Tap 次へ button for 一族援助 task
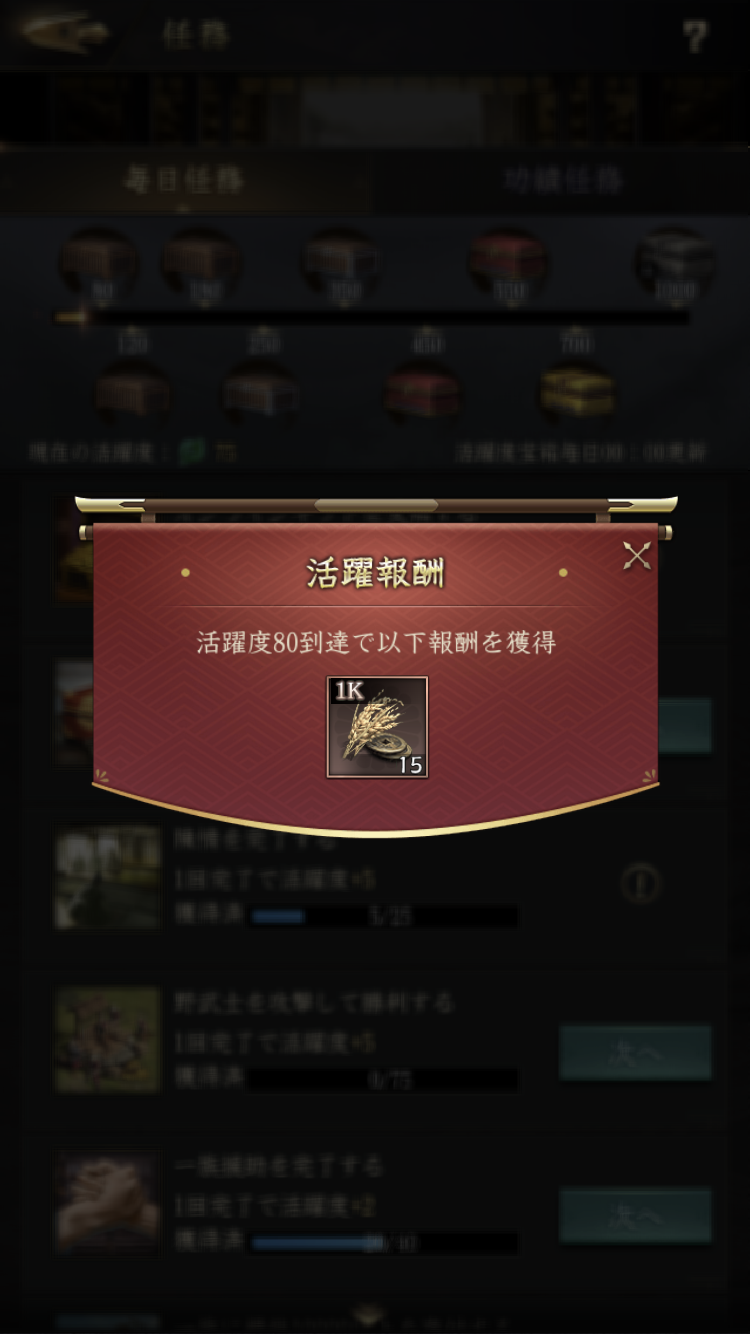The image size is (750, 1334). (x=636, y=1216)
